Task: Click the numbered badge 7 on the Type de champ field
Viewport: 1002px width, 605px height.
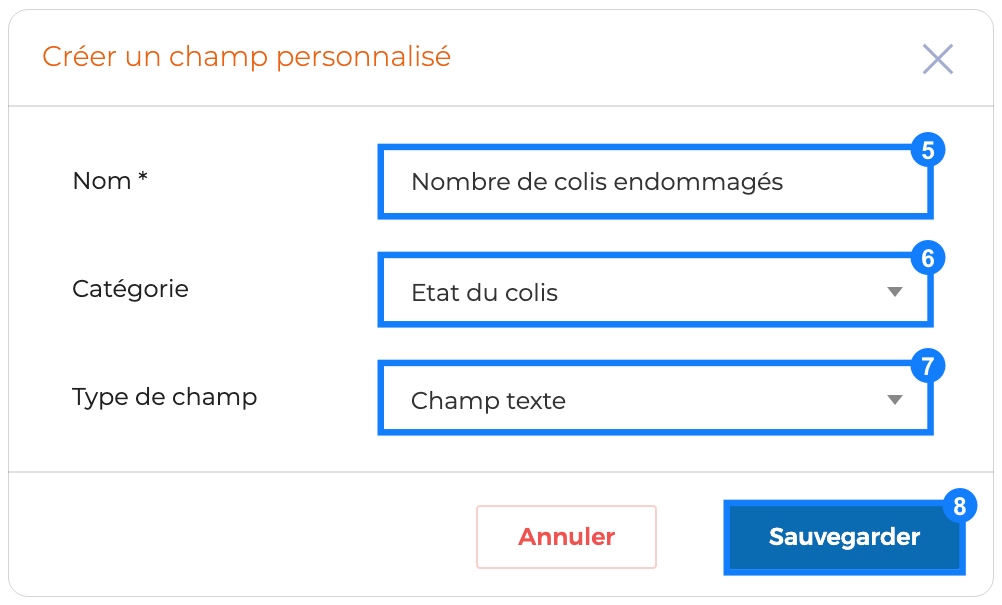Action: [x=928, y=366]
